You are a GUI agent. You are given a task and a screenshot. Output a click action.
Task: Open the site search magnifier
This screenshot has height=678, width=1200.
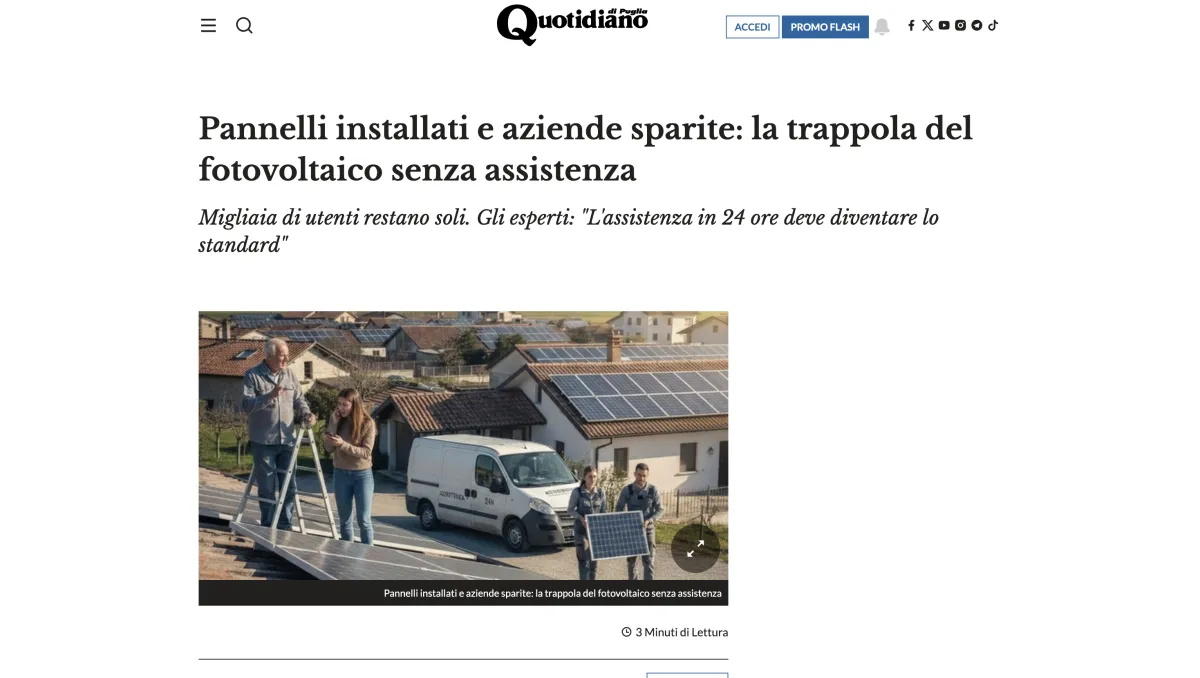click(x=244, y=26)
